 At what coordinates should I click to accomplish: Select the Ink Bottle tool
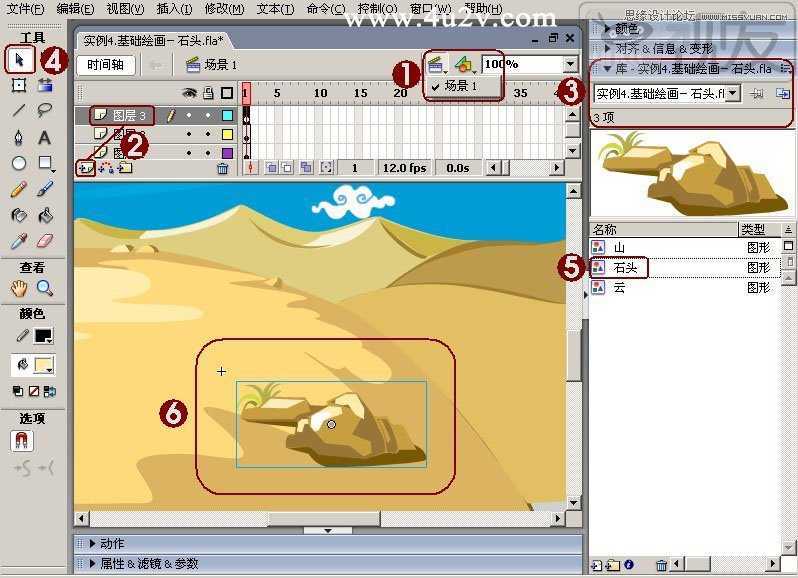click(x=19, y=215)
